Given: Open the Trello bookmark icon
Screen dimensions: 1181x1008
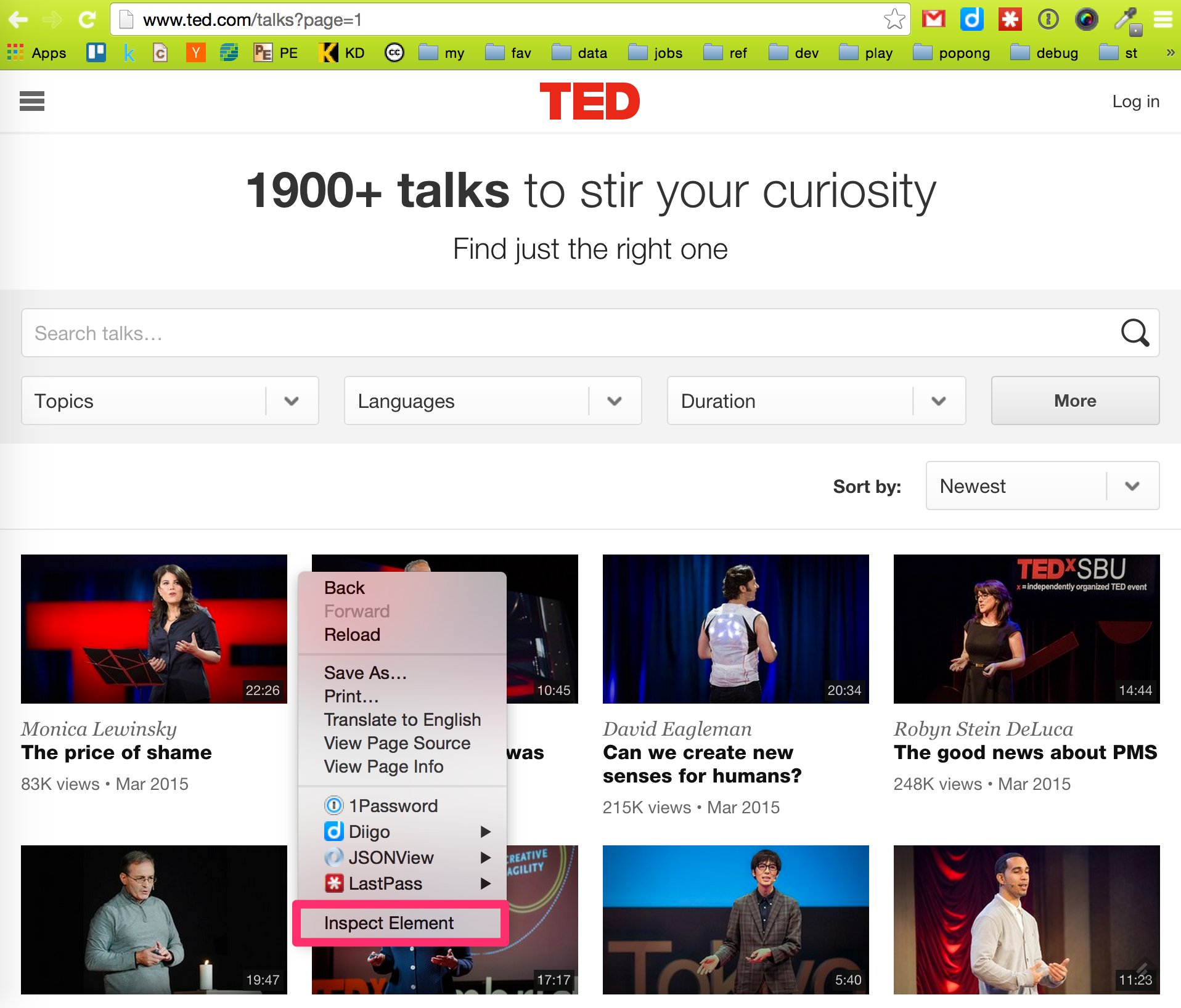Looking at the screenshot, I should [96, 52].
